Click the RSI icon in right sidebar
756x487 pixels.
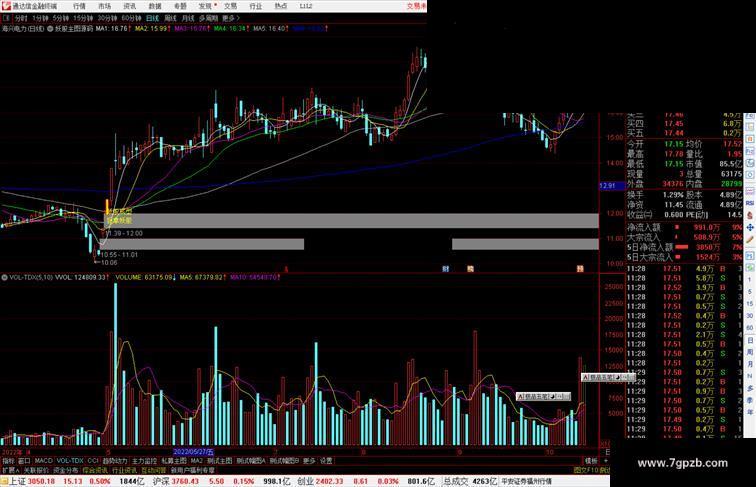[750, 203]
